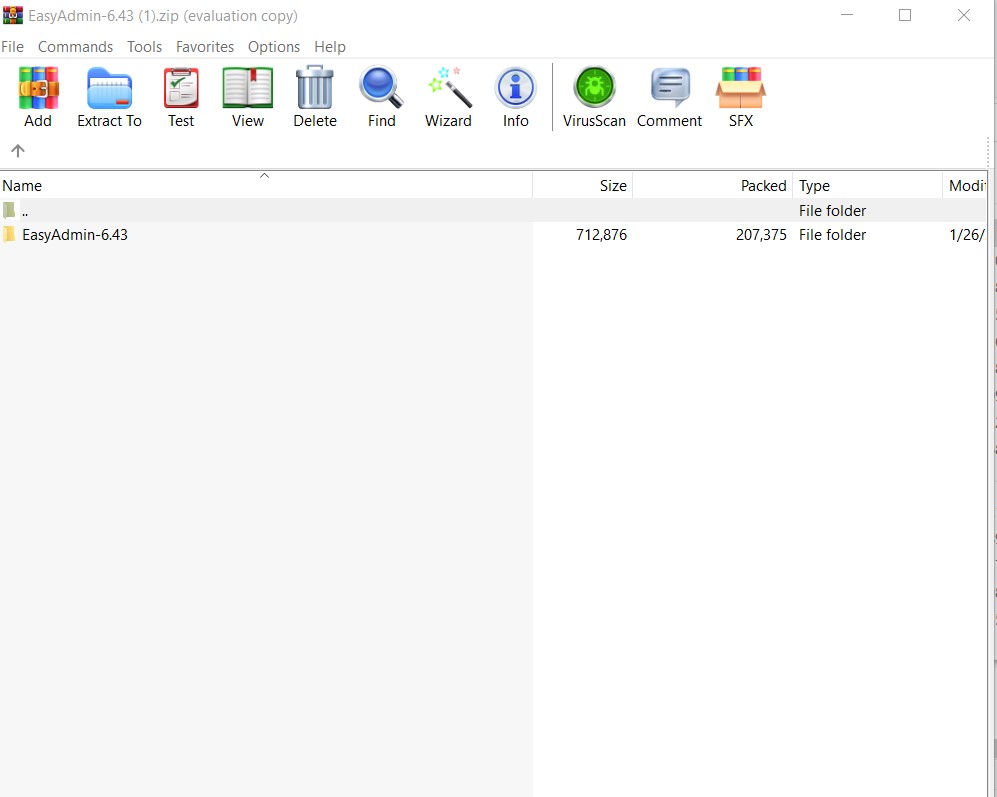
Task: Open the Commands menu
Action: click(75, 46)
